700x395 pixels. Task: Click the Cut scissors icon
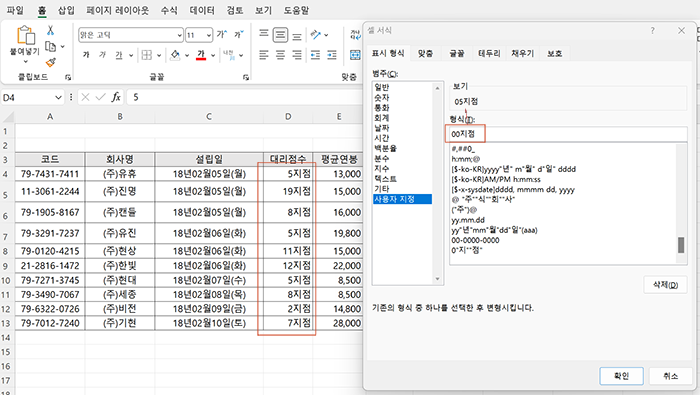pos(50,31)
